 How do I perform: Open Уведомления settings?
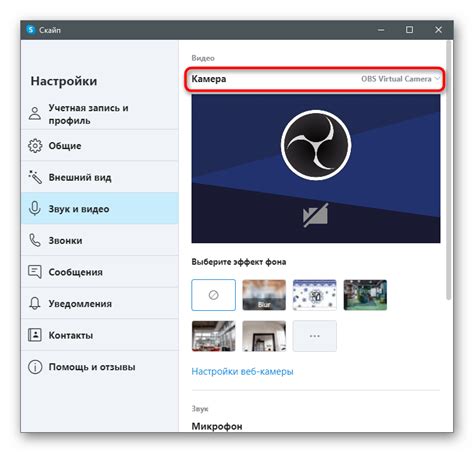(100, 303)
